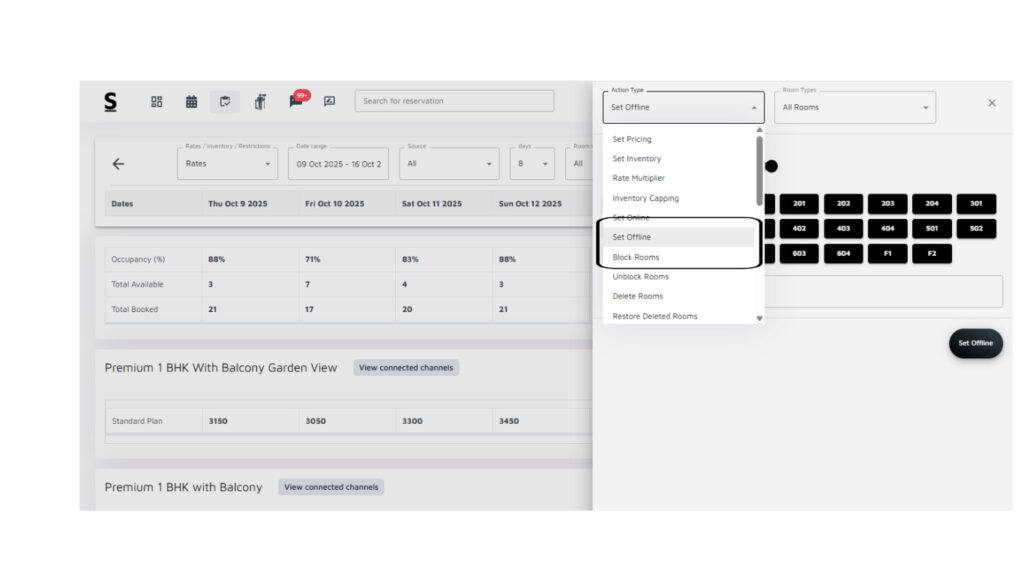Toggle room F2 selection chip
This screenshot has width=1024, height=576.
pyautogui.click(x=931, y=254)
